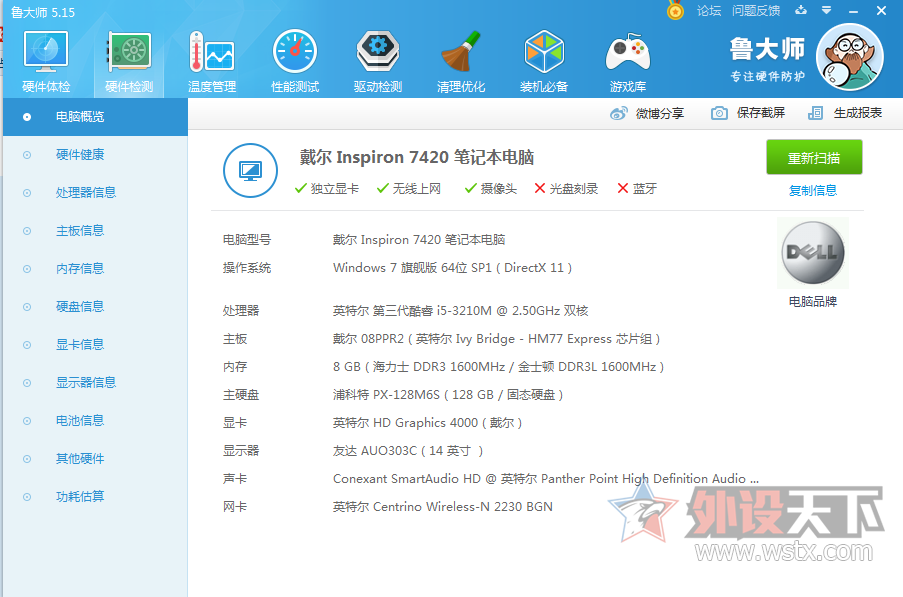Screen dimensions: 903x597
Task: Click 复制信息 copy info link
Action: (813, 191)
